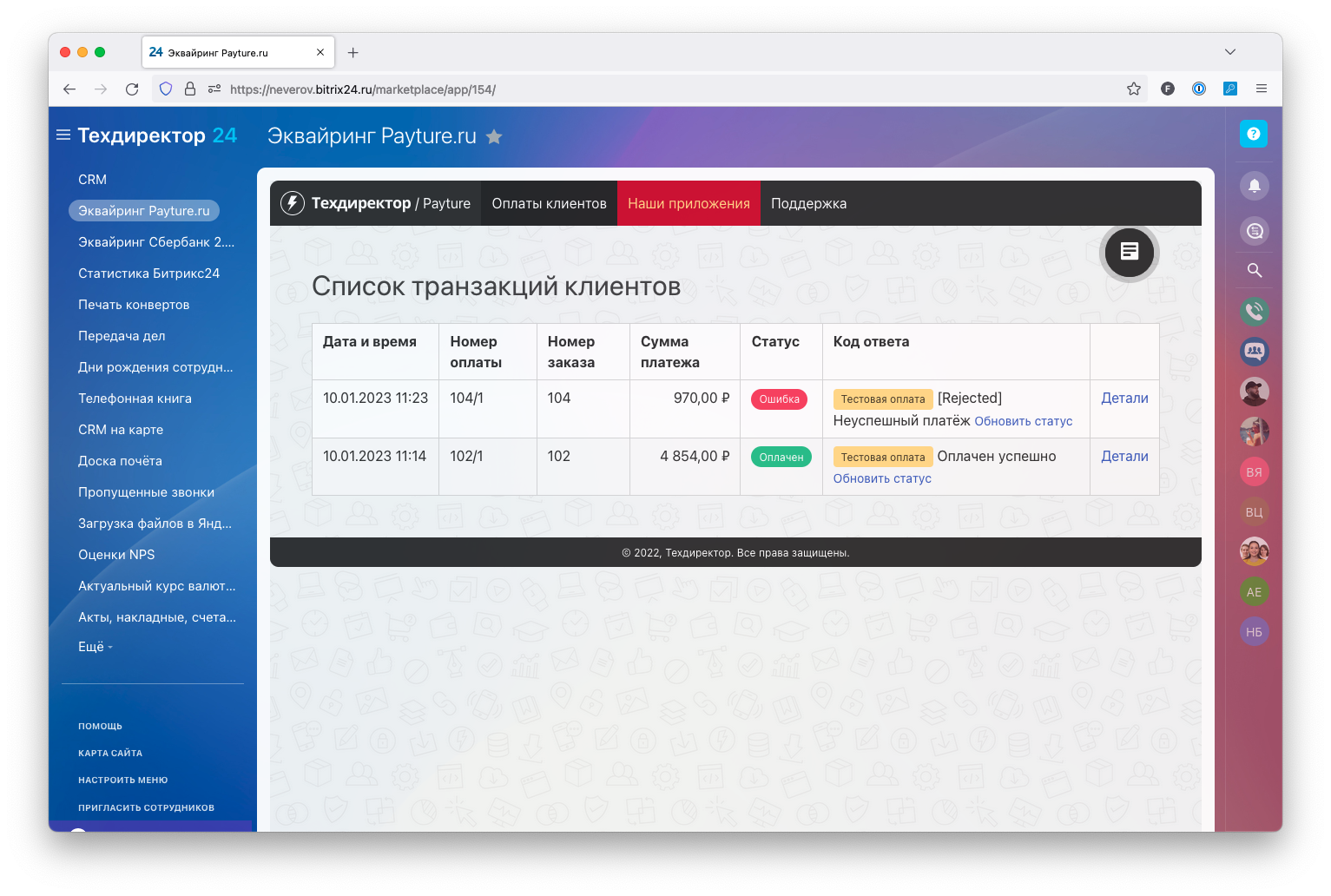Open CRM in the left sidebar
The height and width of the screenshot is (896, 1331).
pos(92,180)
